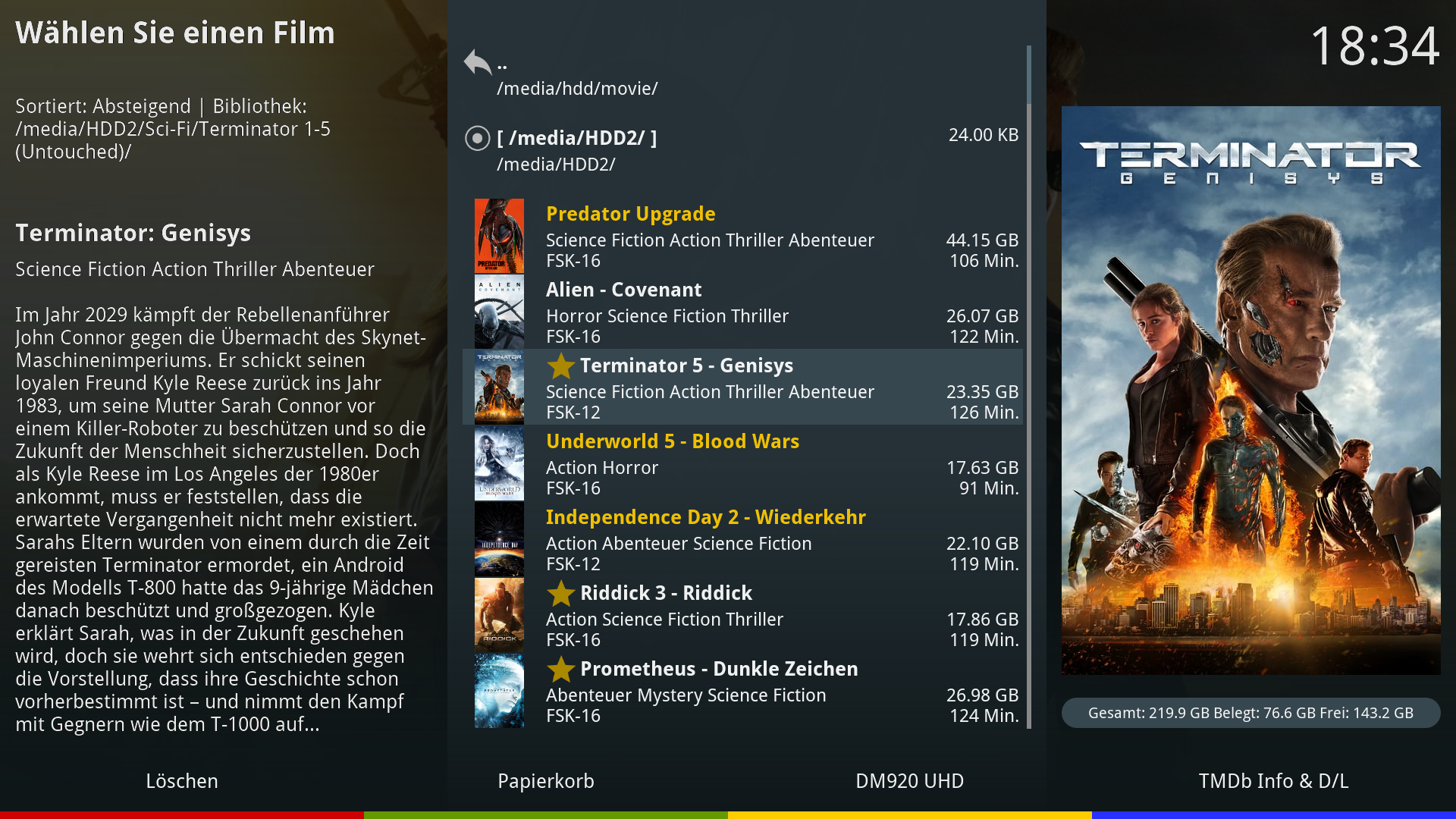Click the Underworld 5 poster thumbnail

pos(499,463)
